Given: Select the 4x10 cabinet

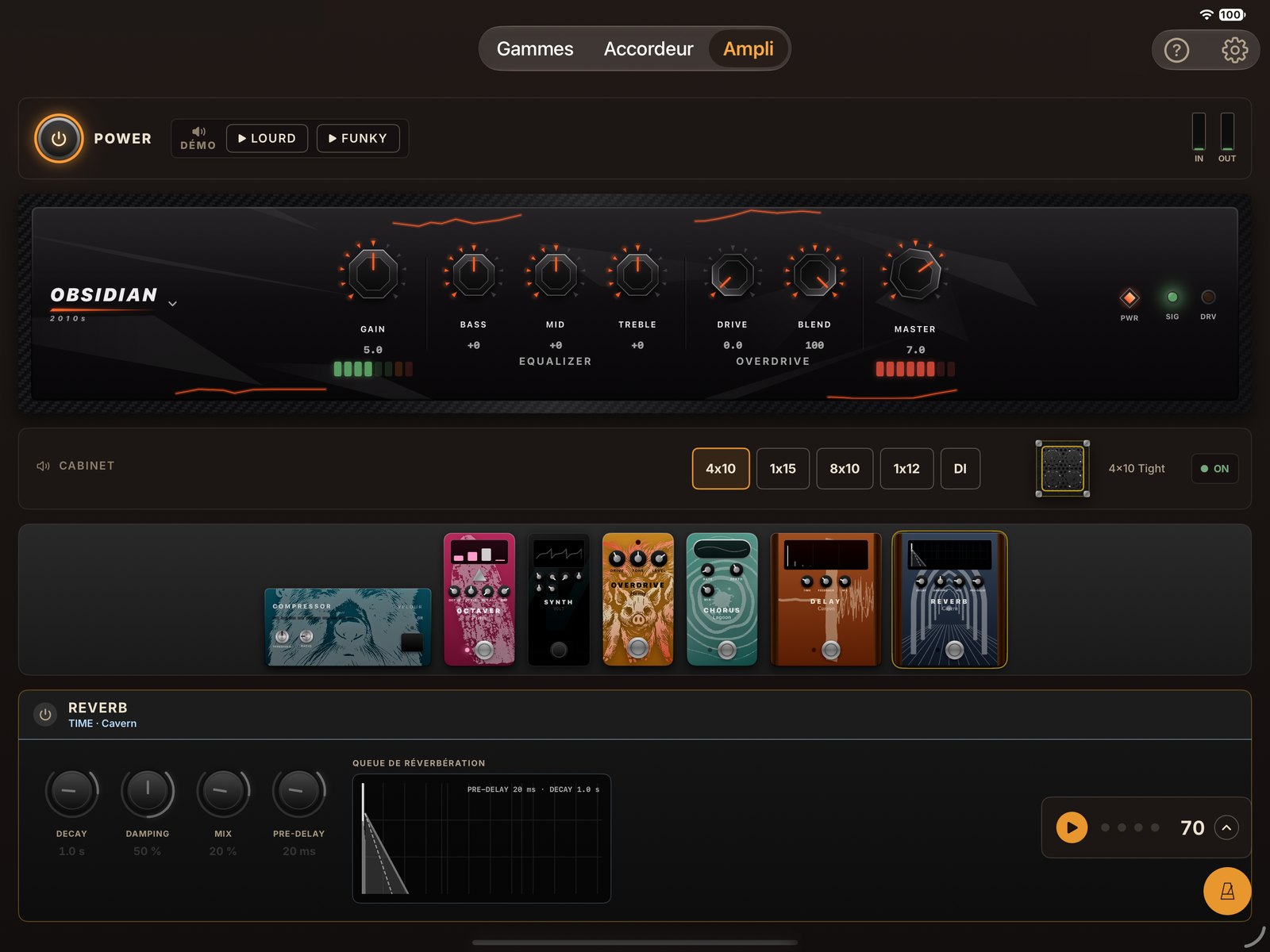Looking at the screenshot, I should [x=721, y=469].
